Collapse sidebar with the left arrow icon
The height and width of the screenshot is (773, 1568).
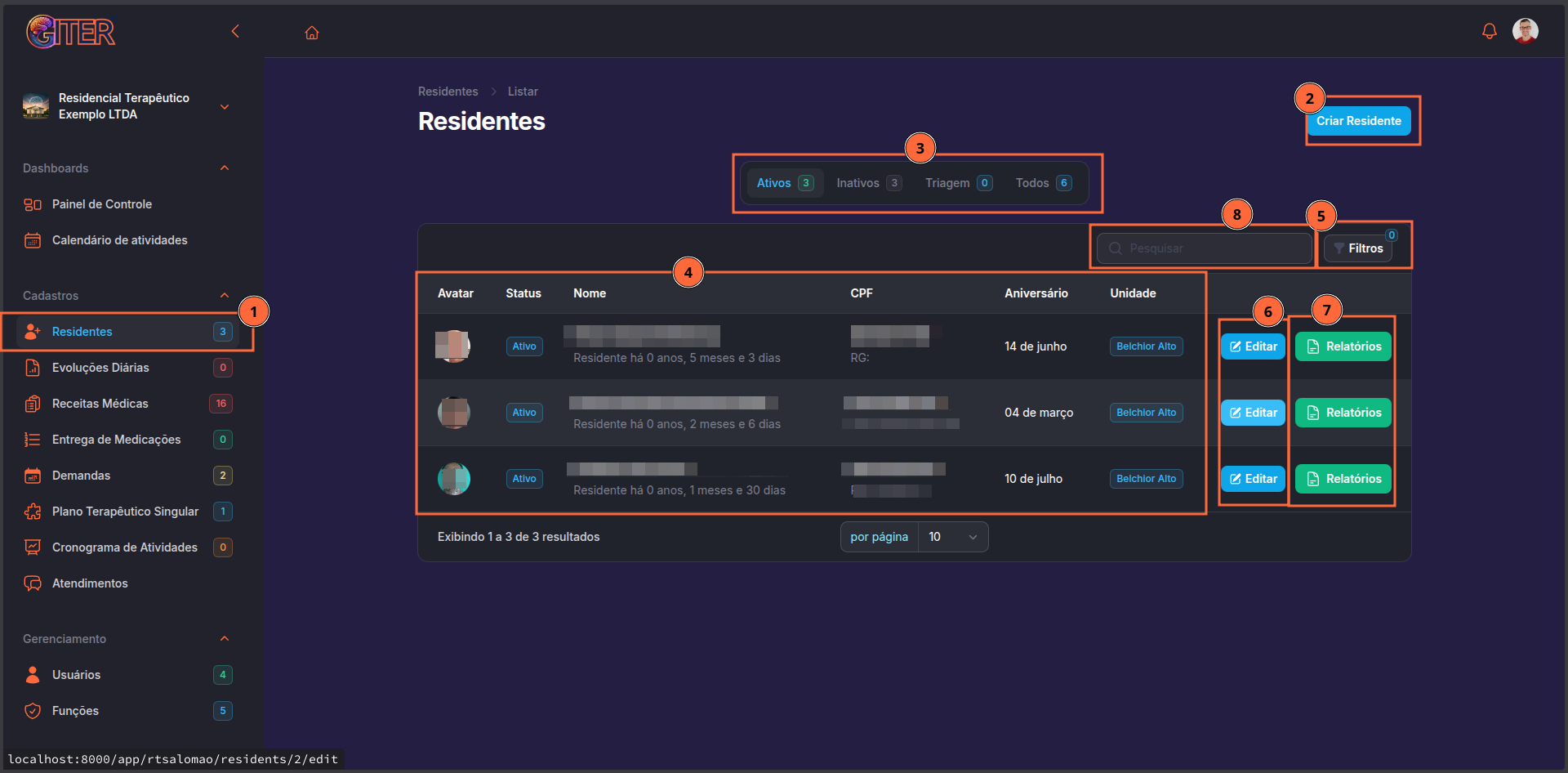click(235, 31)
